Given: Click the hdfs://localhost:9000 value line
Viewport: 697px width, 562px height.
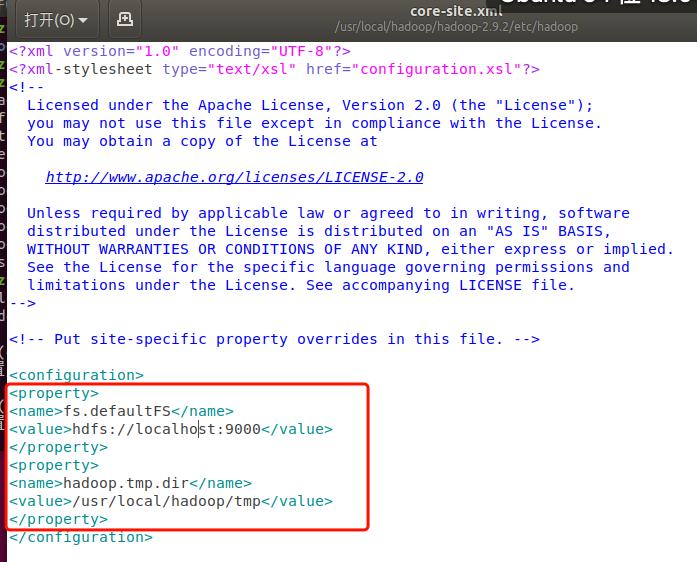Looking at the screenshot, I should pyautogui.click(x=171, y=429).
